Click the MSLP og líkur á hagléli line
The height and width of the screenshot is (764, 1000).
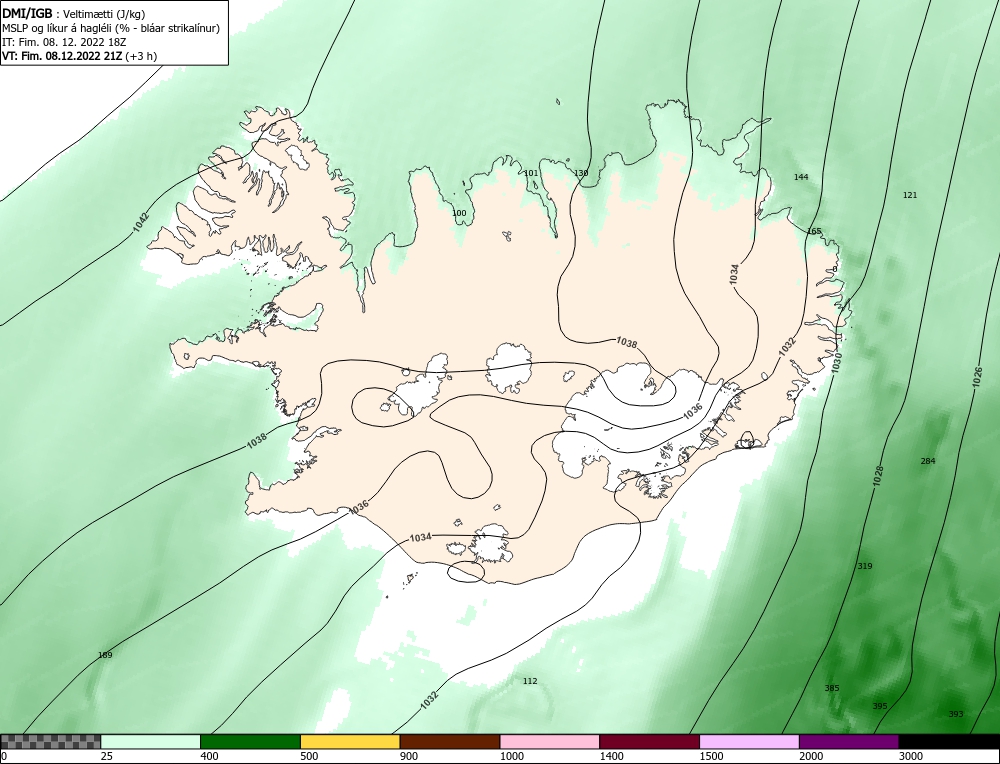click(111, 28)
